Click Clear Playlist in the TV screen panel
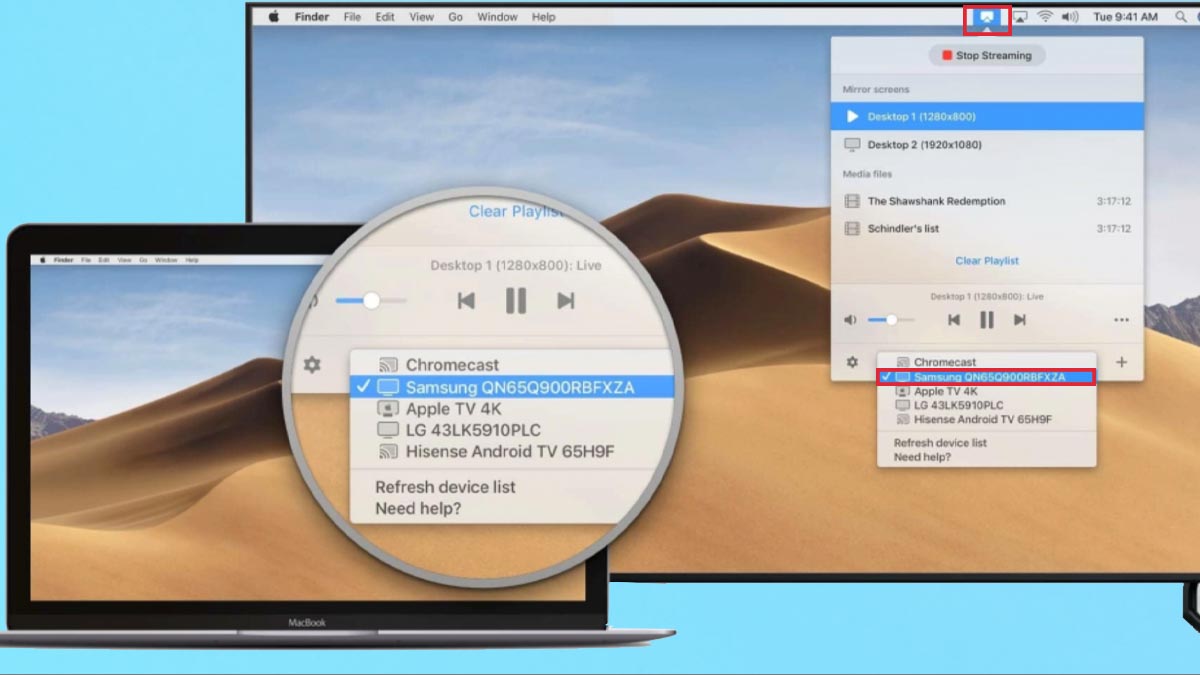The width and height of the screenshot is (1200, 675). coord(987,261)
